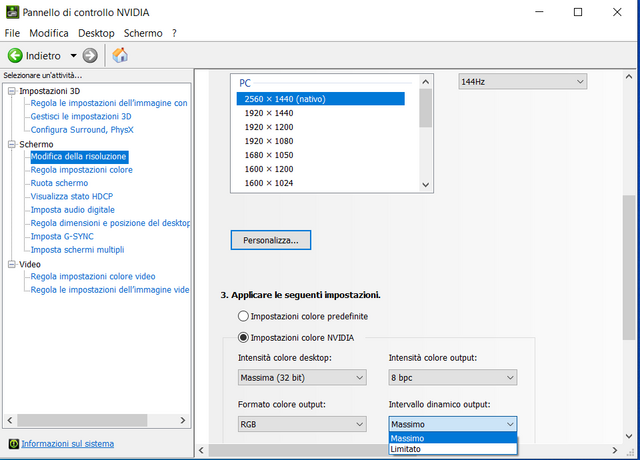Viewport: 640px width, 460px height.
Task: Open the Indietro history dropdown arrow
Action: (x=73, y=56)
